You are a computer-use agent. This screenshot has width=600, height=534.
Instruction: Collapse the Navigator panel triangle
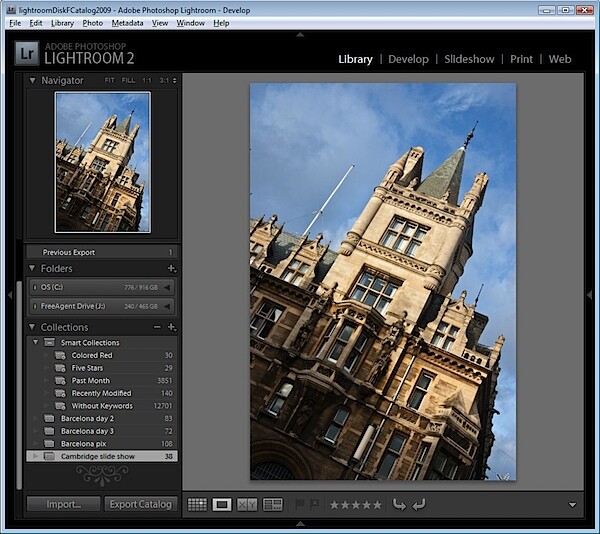(33, 80)
